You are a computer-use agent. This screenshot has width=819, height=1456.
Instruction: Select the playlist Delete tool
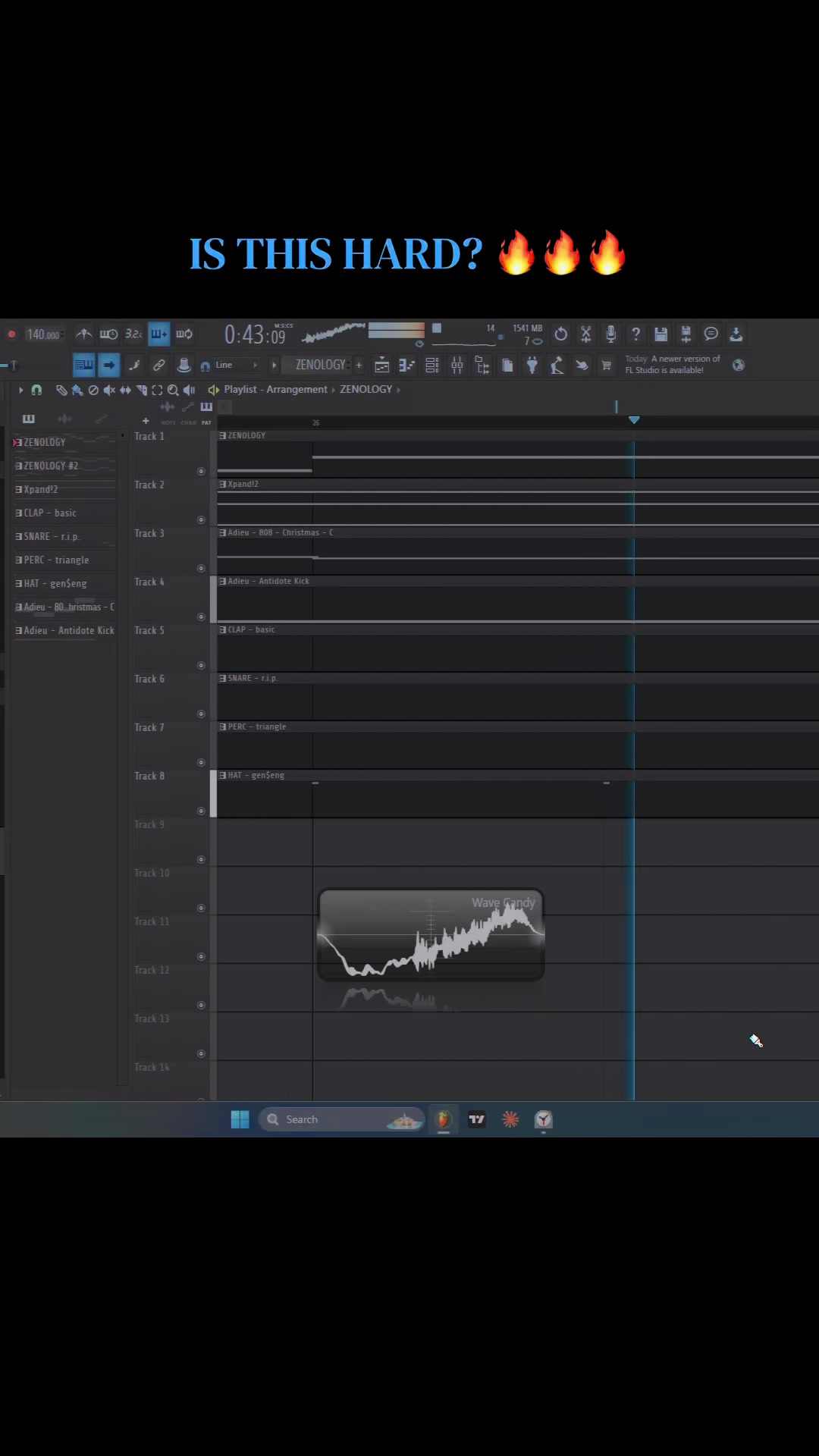pos(93,390)
